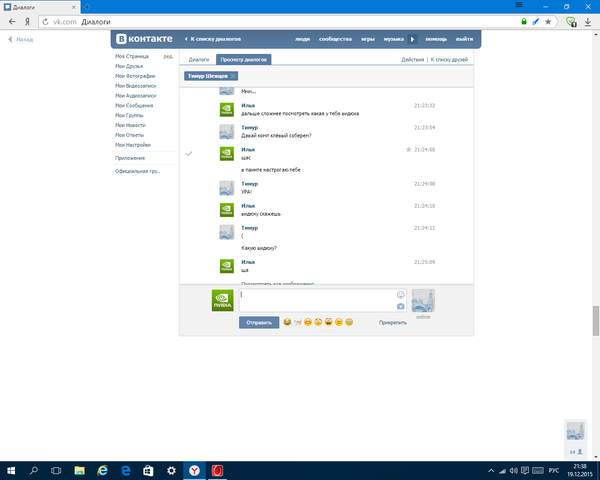Bookmark page with address bar star icon
Screen dimensions: 600x480
click(x=549, y=21)
